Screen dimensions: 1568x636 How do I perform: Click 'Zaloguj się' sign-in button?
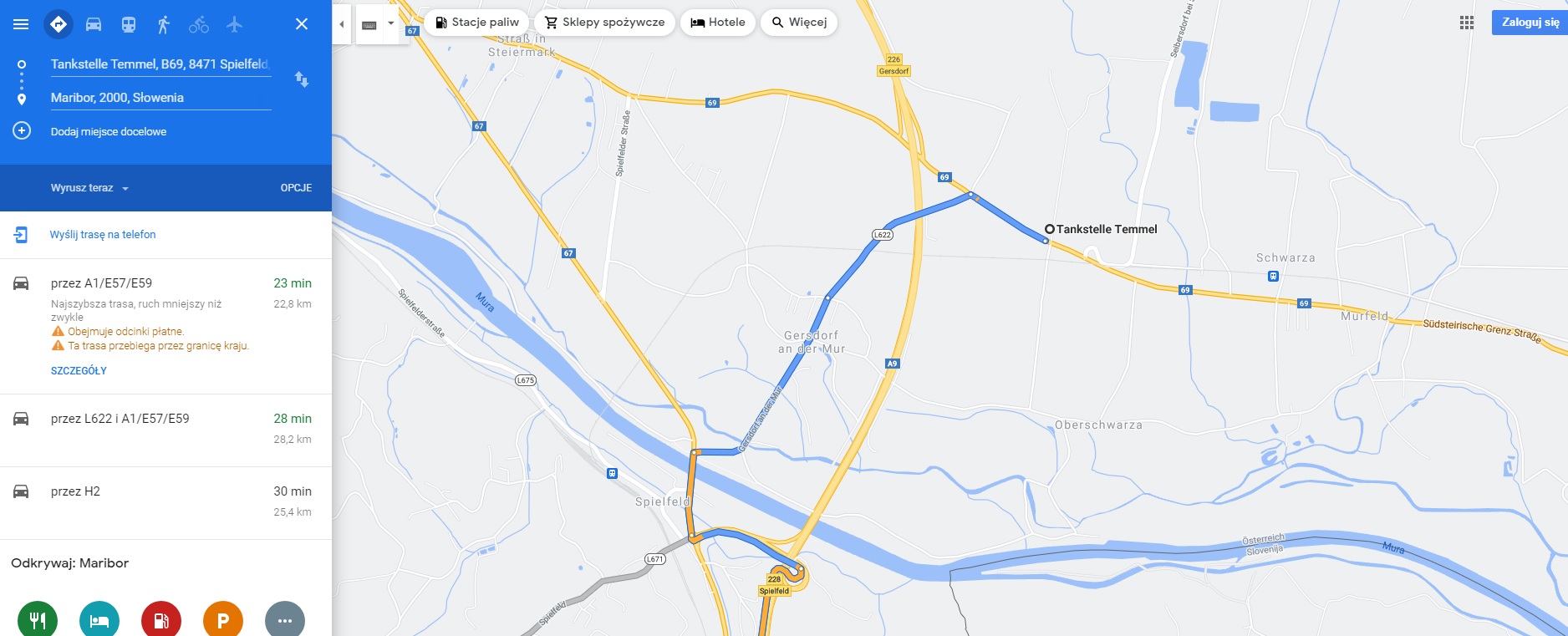pyautogui.click(x=1530, y=23)
